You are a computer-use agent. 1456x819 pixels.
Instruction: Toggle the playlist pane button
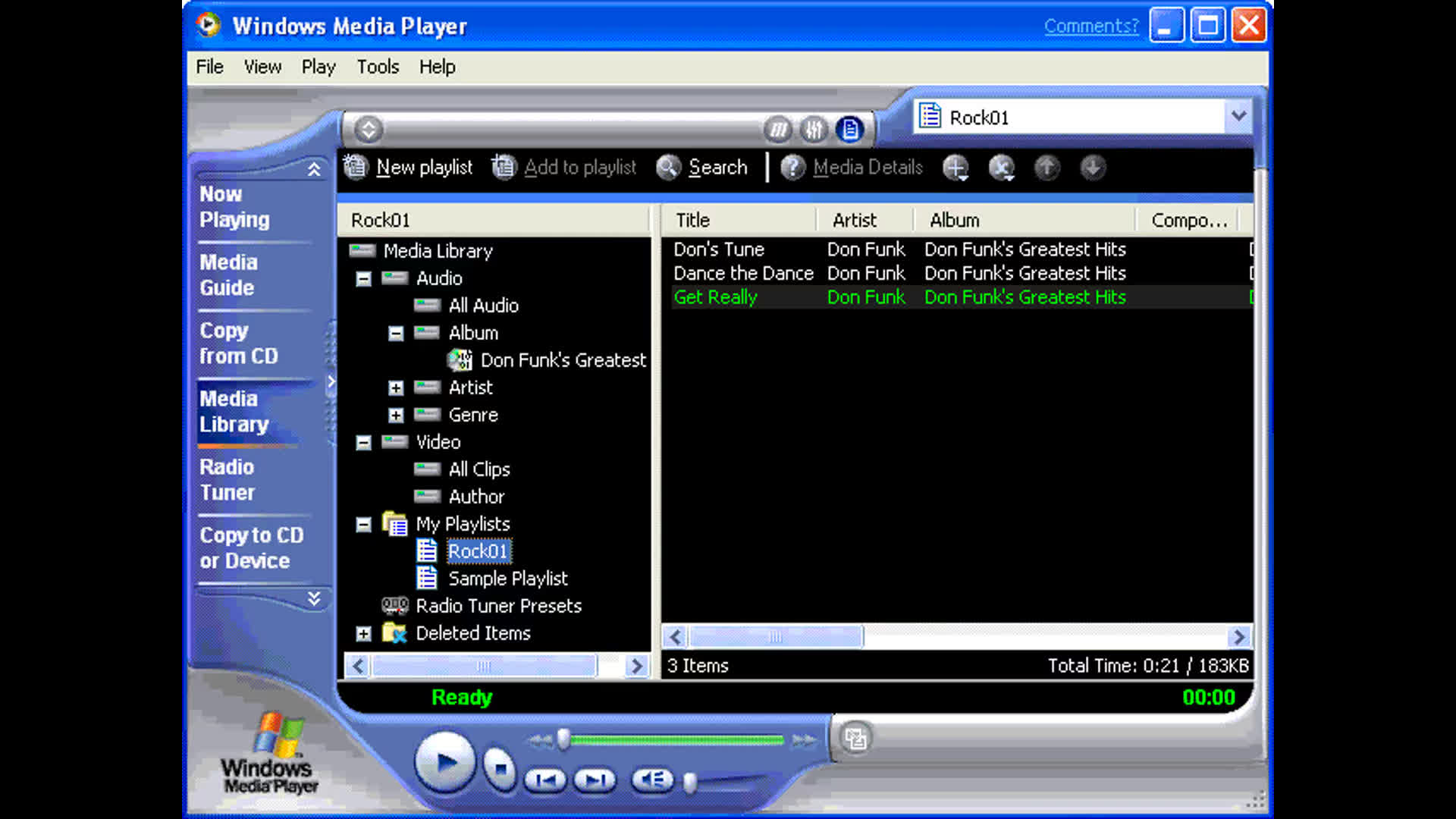[x=850, y=130]
